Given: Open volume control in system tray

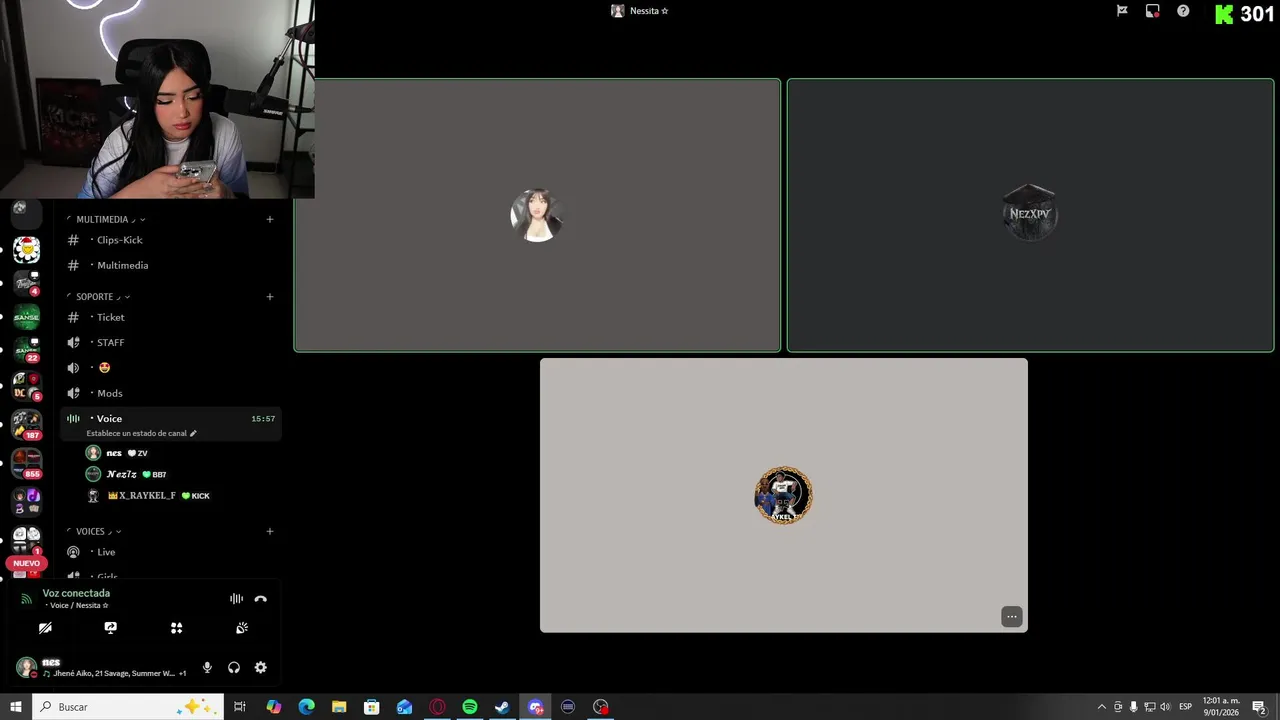Looking at the screenshot, I should (1165, 707).
